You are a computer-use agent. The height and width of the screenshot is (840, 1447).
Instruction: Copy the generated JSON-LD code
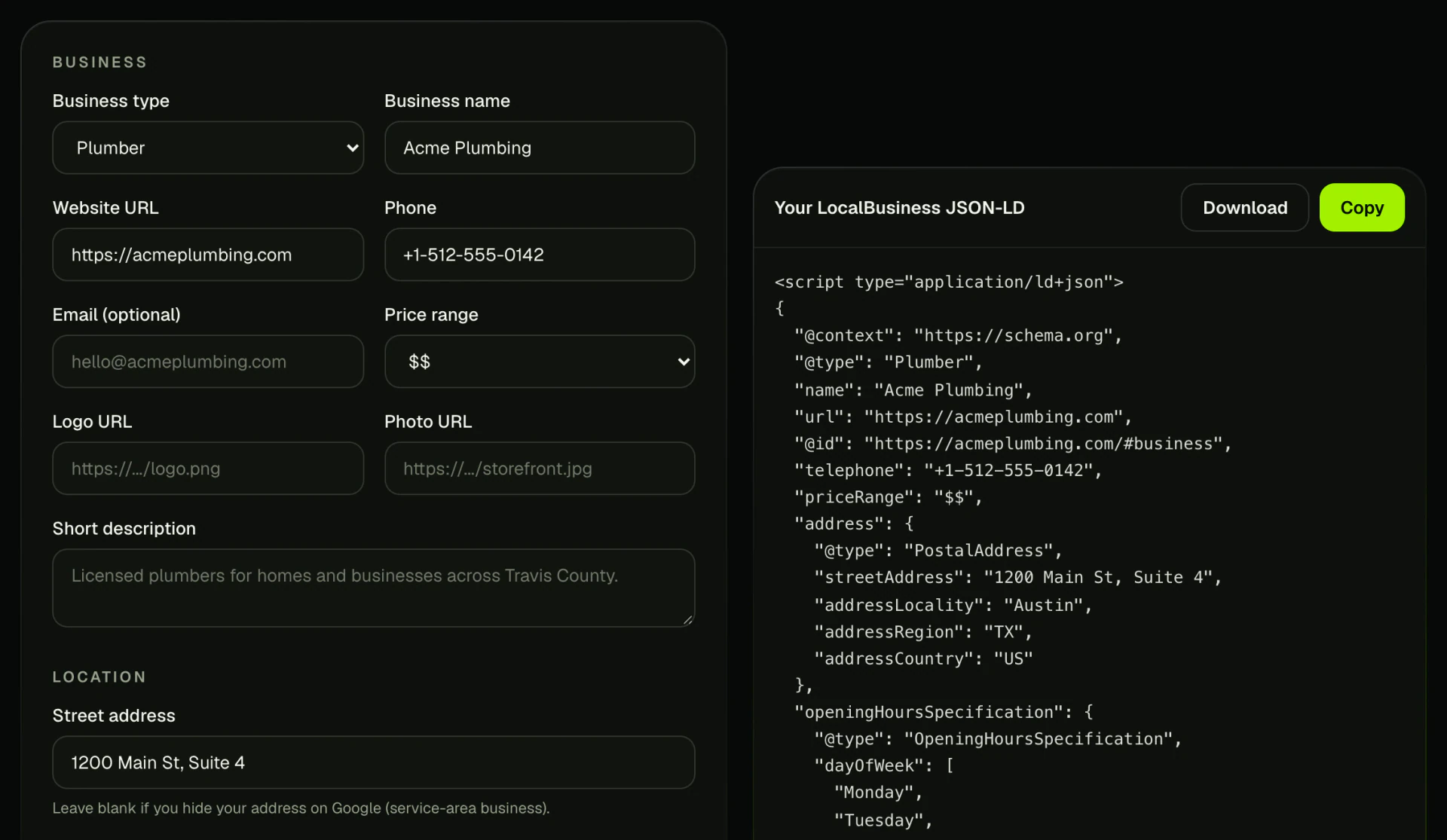[1362, 207]
